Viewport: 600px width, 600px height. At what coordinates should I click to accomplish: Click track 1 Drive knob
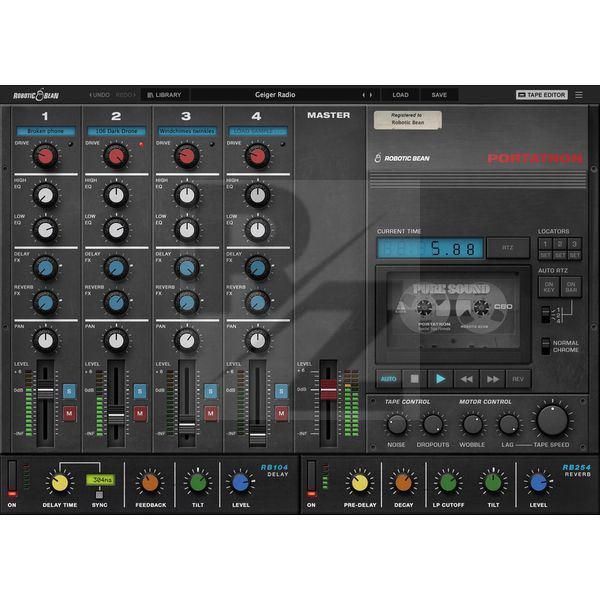tap(46, 157)
